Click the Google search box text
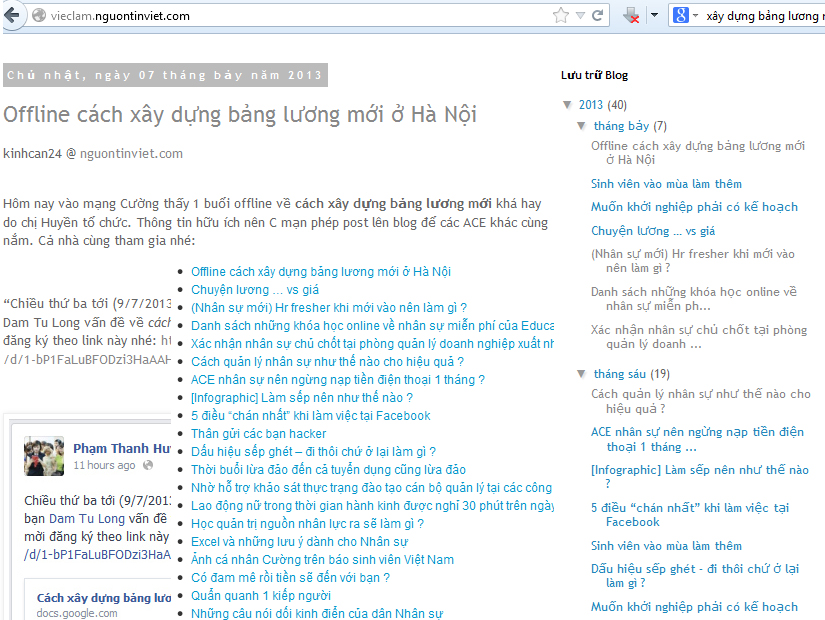Image resolution: width=825 pixels, height=620 pixels. (760, 16)
